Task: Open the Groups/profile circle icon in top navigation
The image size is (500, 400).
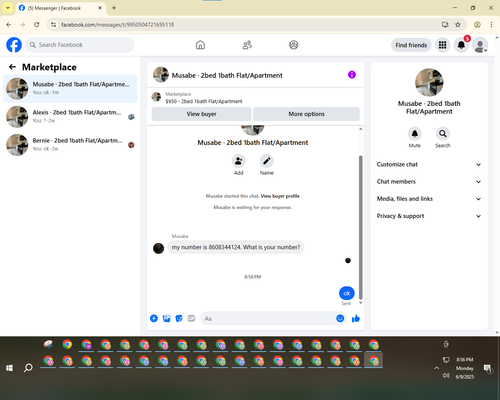Action: [294, 45]
